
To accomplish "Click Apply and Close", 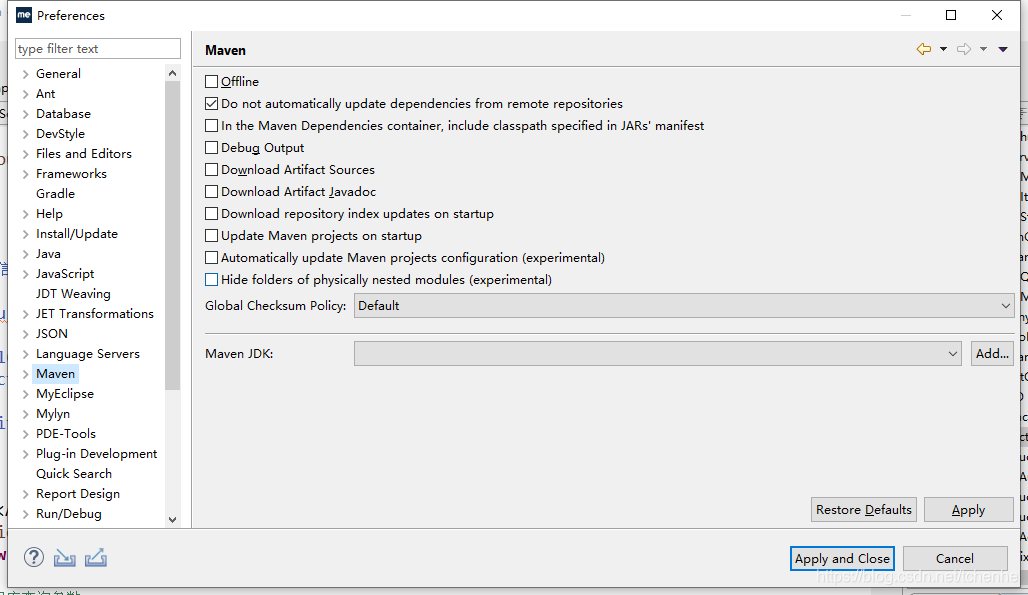I will [x=842, y=558].
